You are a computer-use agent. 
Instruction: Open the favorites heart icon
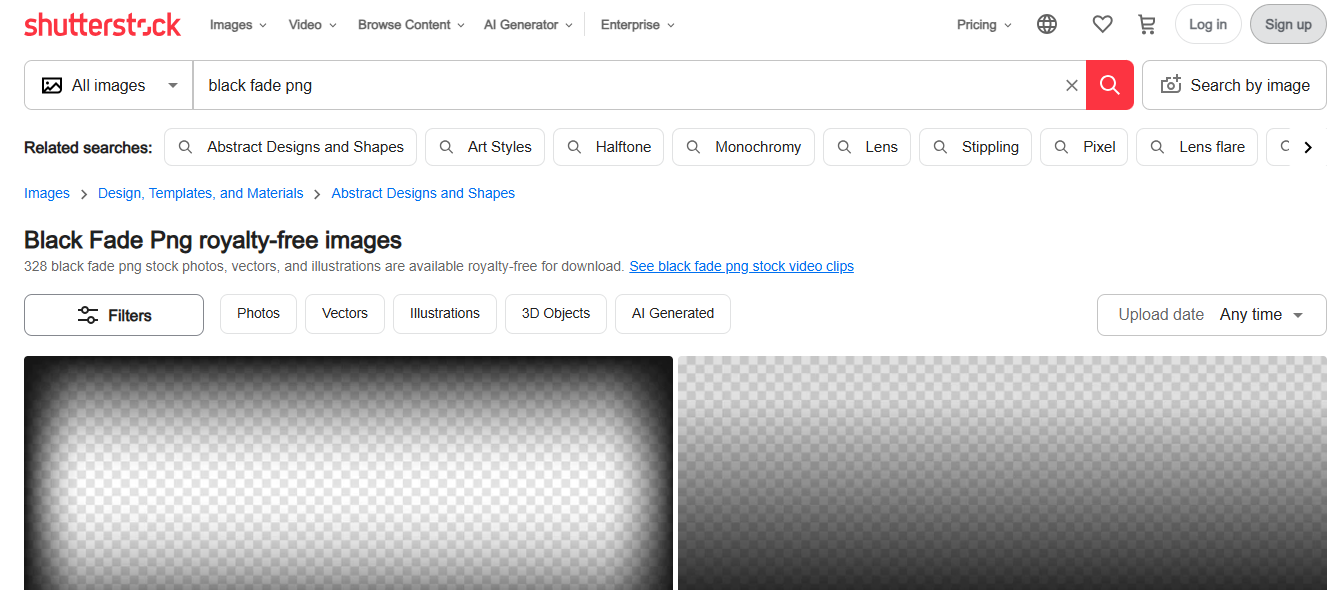1102,25
